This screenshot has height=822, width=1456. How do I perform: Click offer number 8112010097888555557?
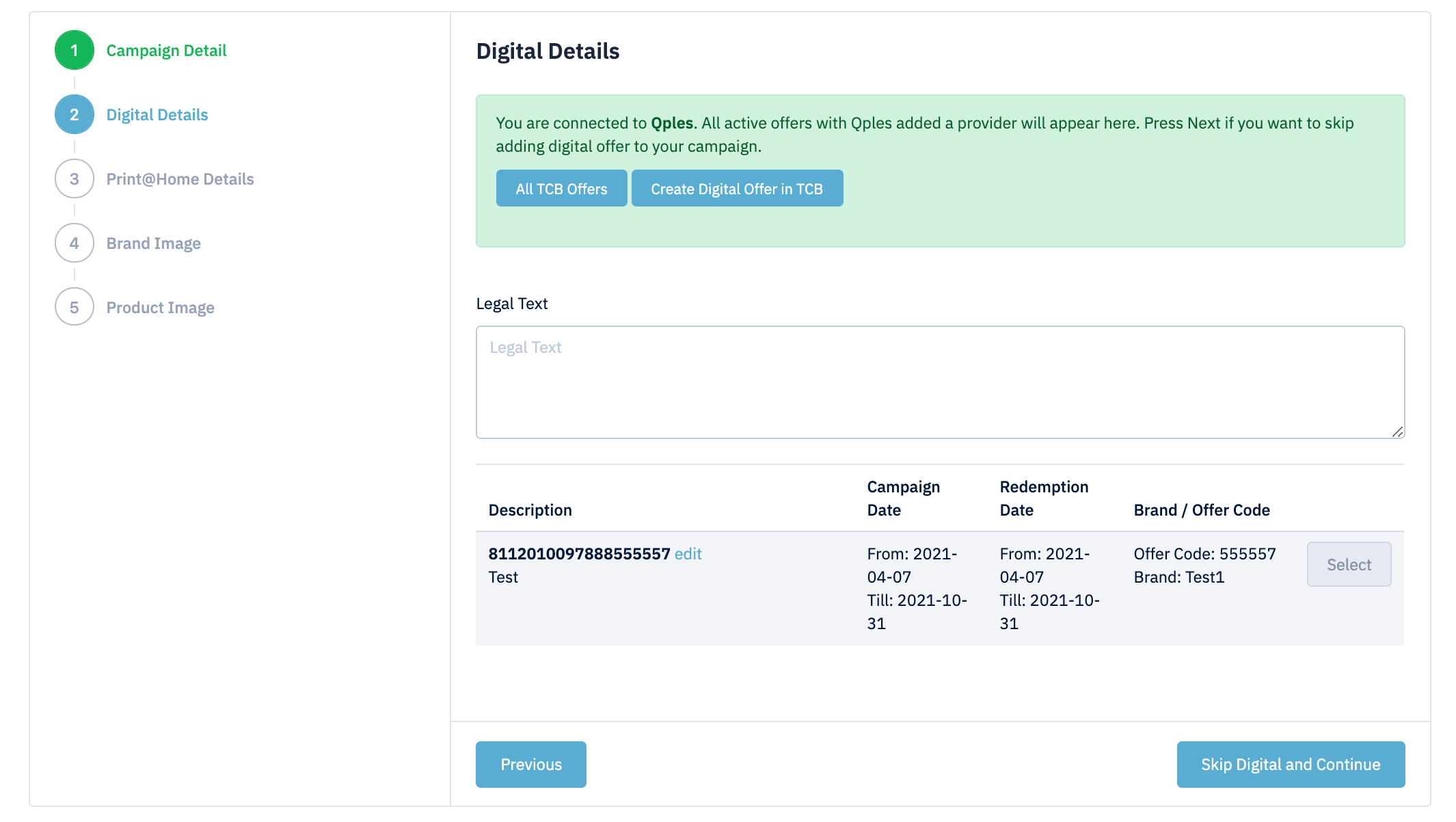pos(579,554)
